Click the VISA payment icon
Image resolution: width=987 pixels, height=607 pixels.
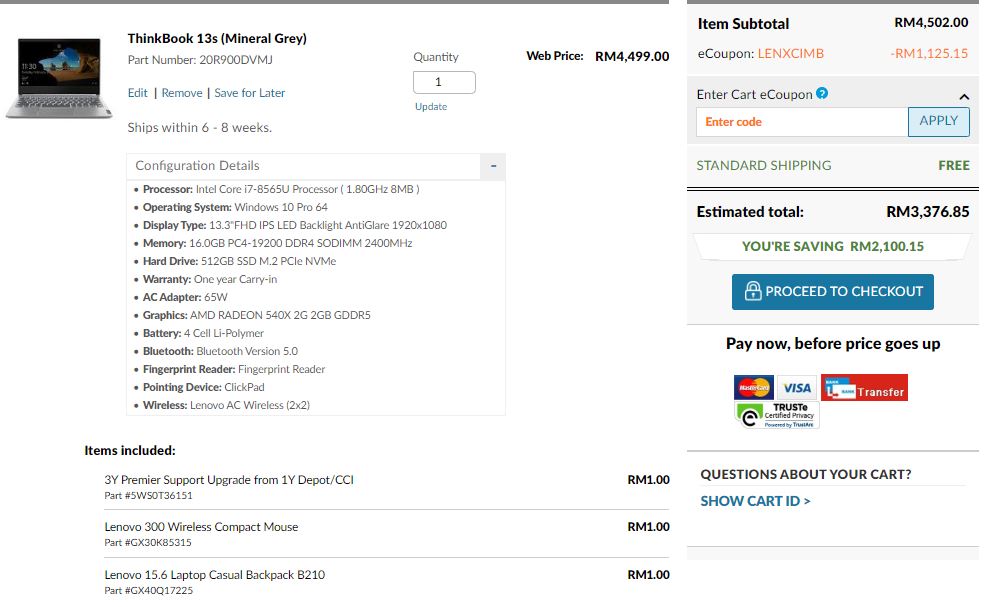pos(797,388)
